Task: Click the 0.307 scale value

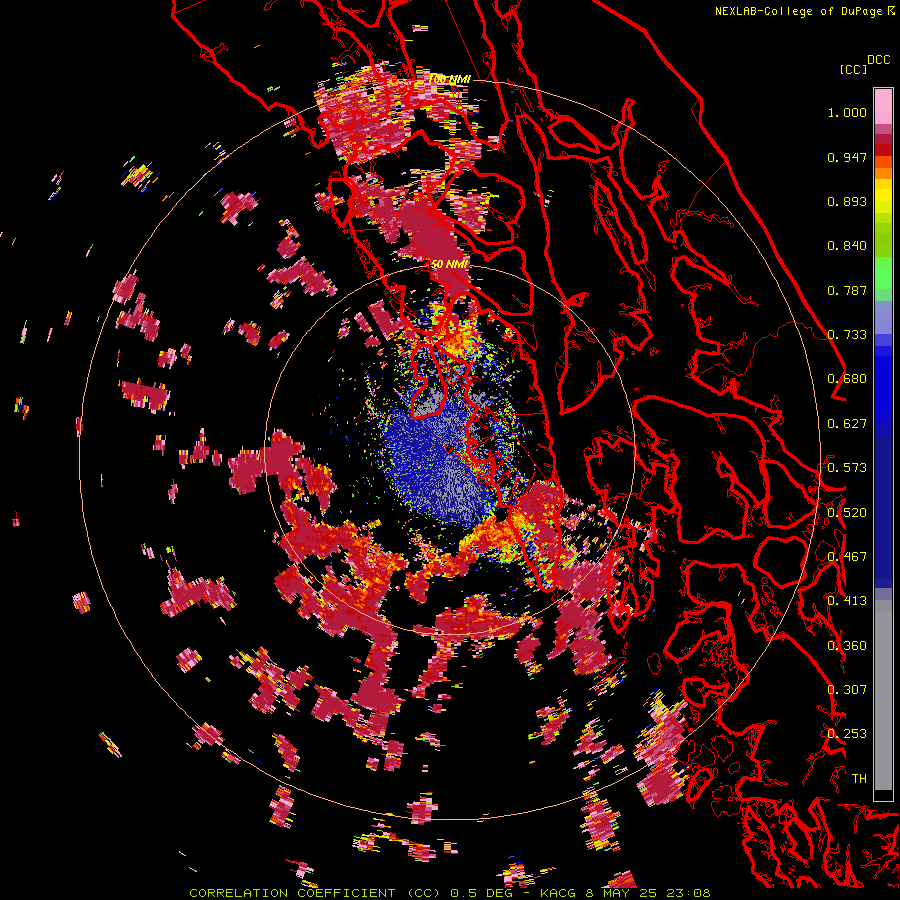Action: [847, 690]
